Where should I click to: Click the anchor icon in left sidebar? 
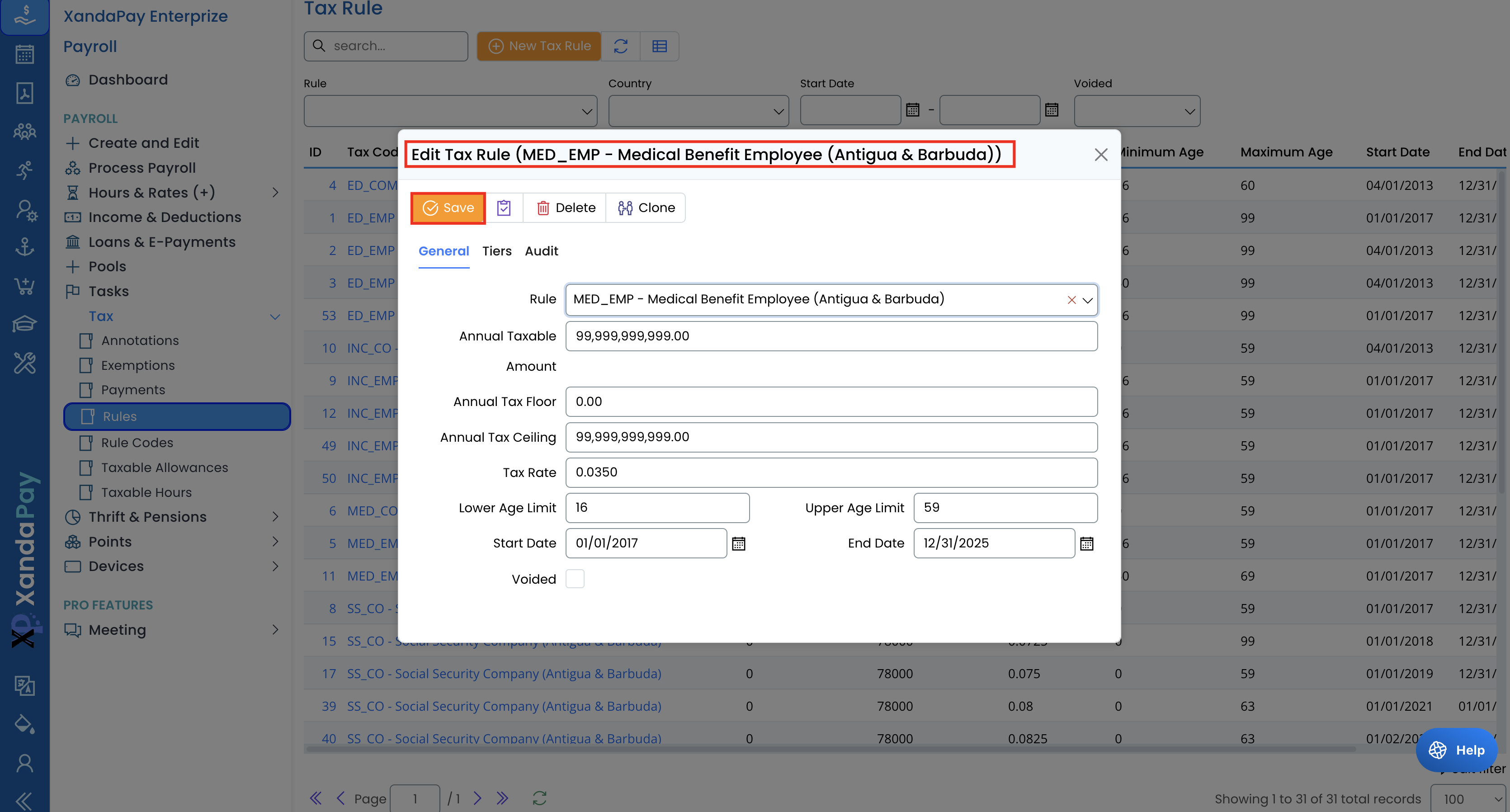(24, 247)
